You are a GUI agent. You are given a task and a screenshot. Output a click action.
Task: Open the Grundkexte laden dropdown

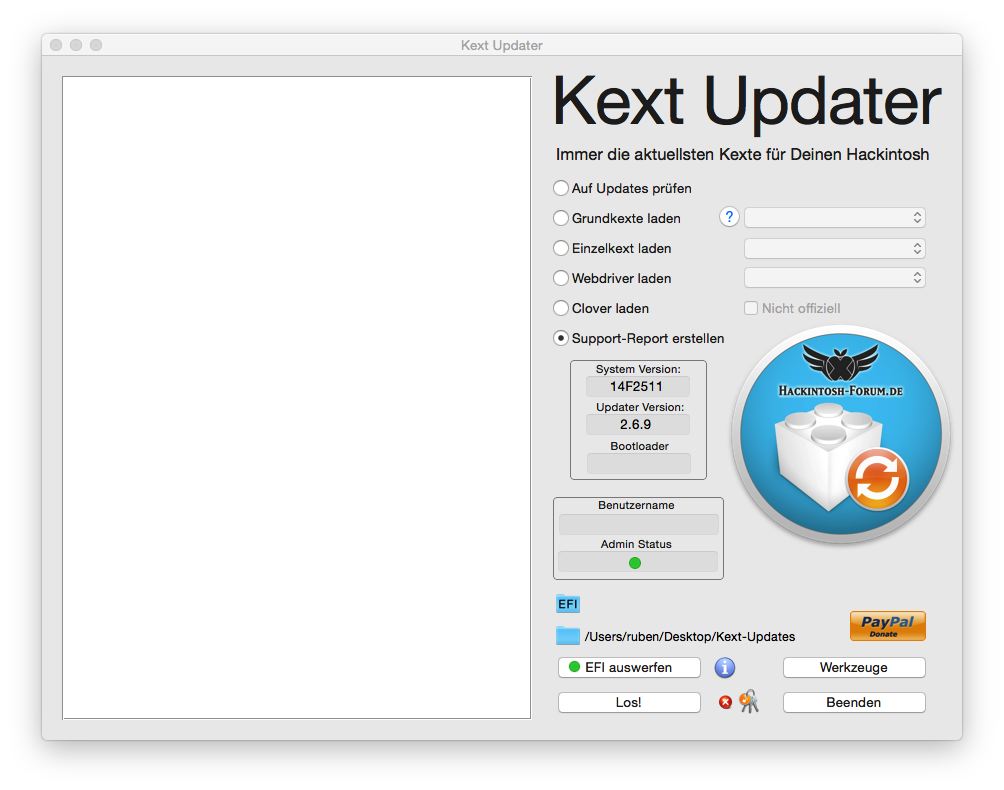[x=834, y=218]
